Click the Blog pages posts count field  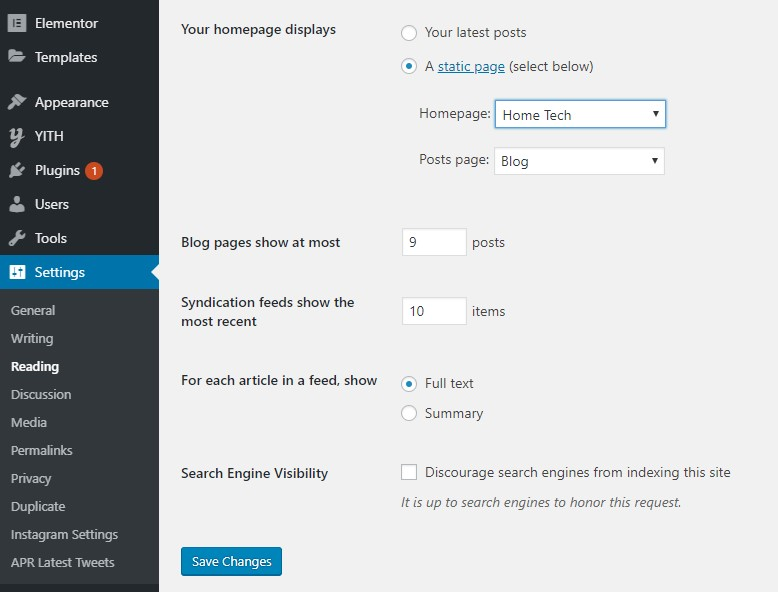click(x=434, y=242)
